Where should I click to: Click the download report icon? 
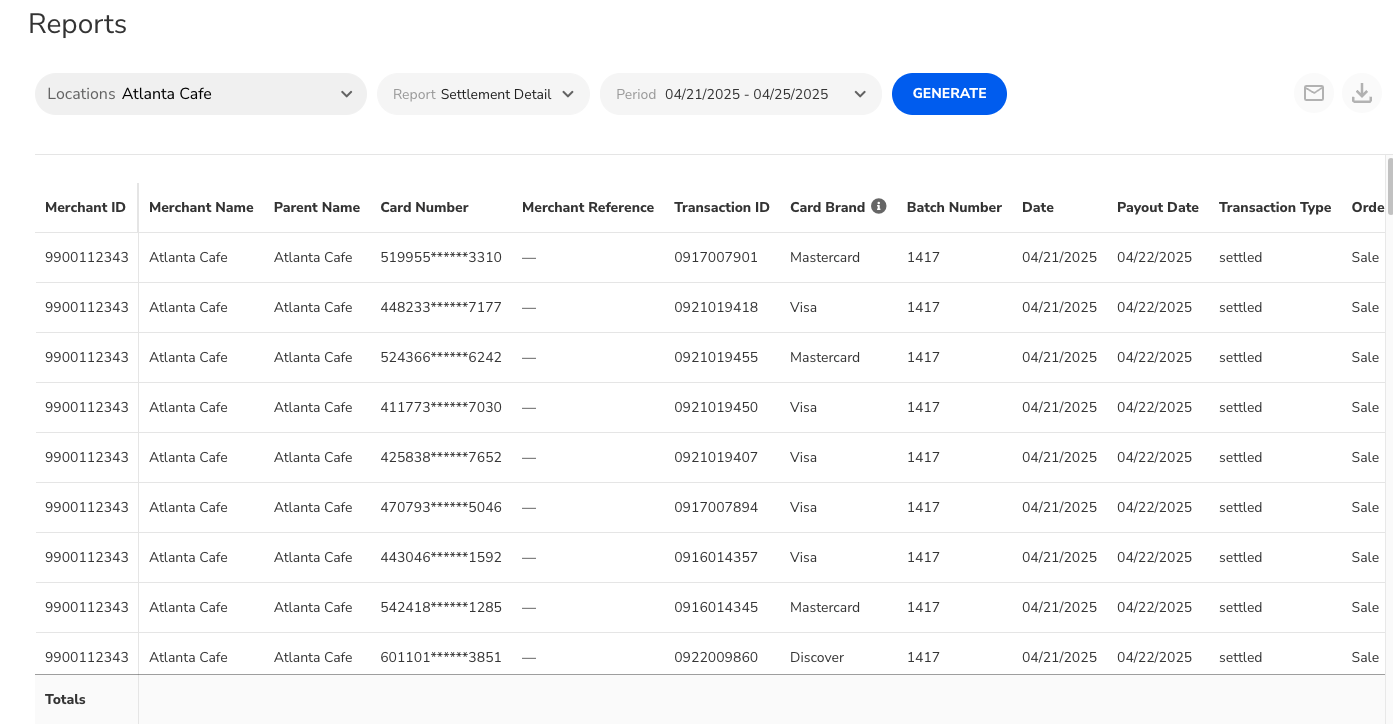1361,93
